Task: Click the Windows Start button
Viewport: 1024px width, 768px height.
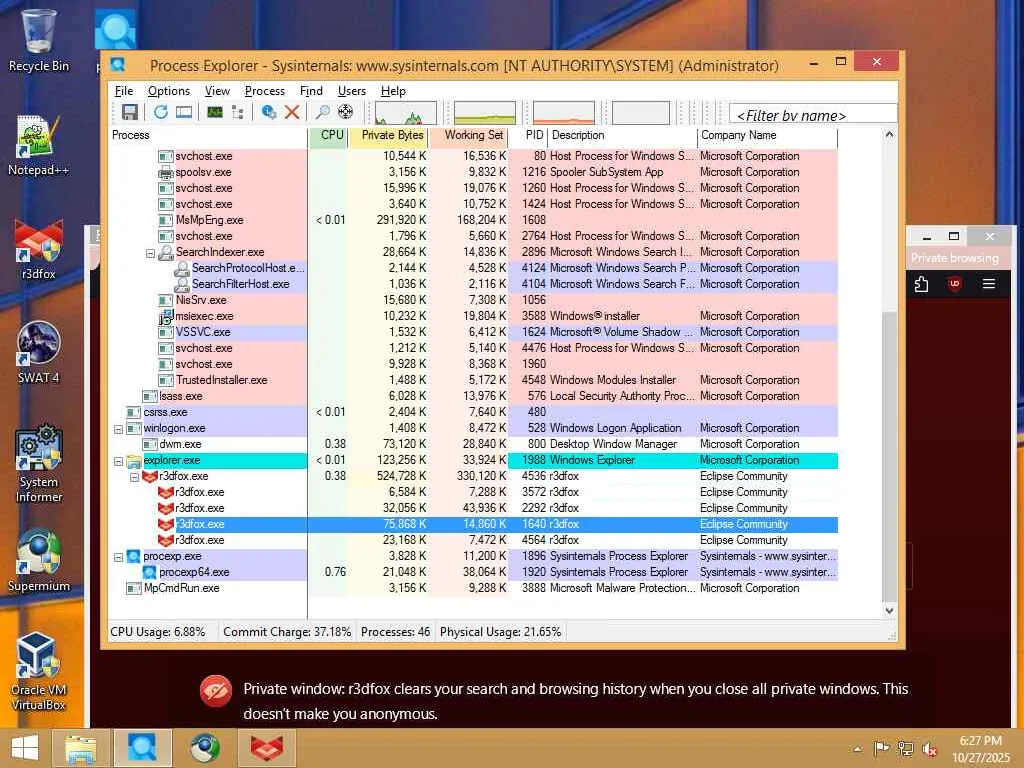Action: pos(25,748)
